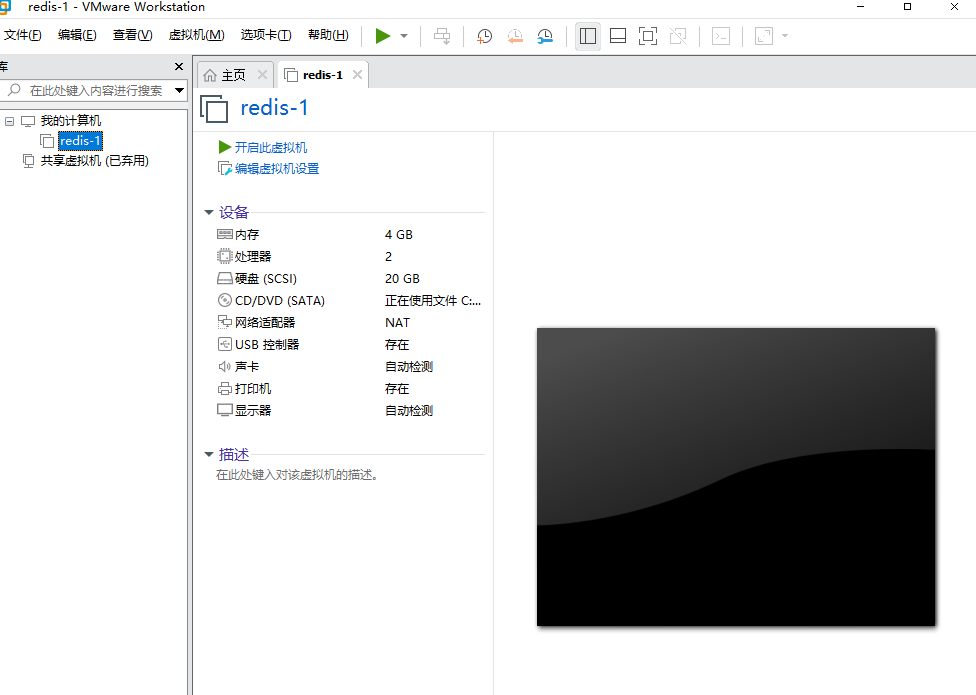Open the 选项卡(T) menu
This screenshot has height=695, width=976.
(x=266, y=35)
